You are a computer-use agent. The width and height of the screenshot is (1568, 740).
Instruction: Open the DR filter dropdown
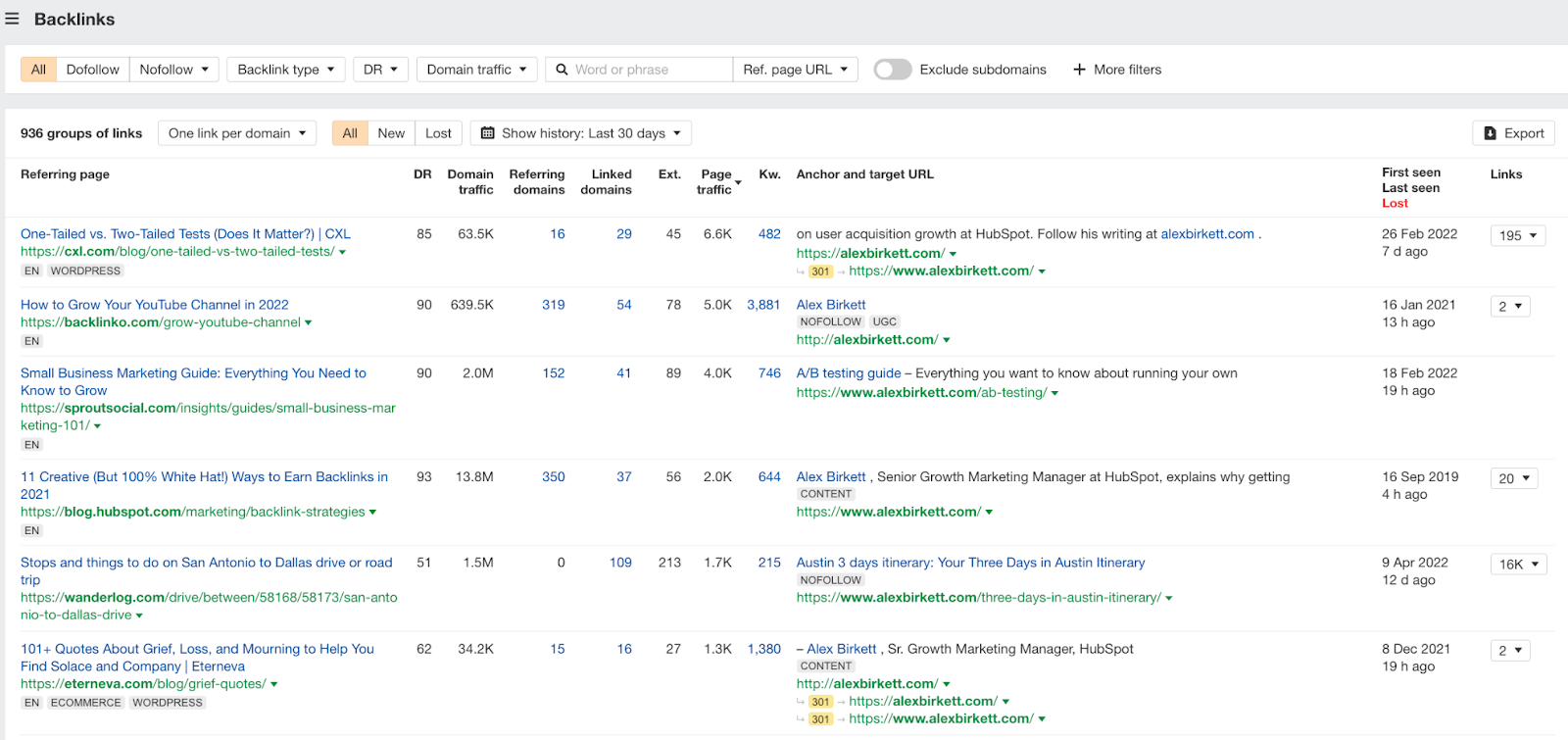pyautogui.click(x=380, y=70)
